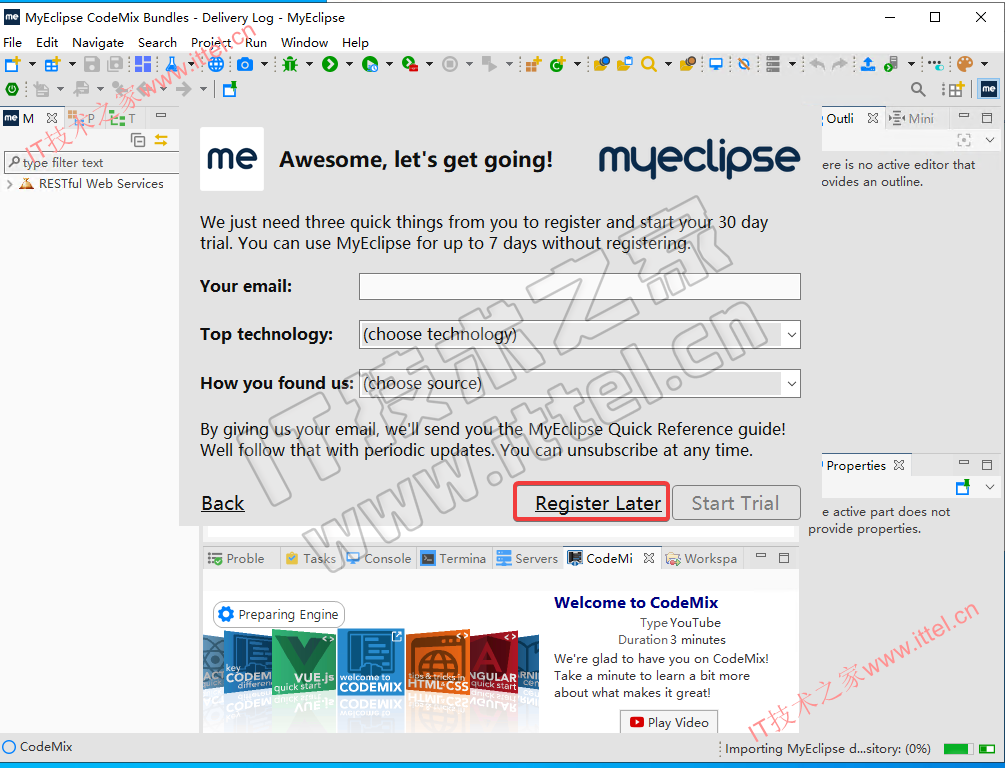
Task: Click the gray magnifier quick access icon
Action: 918,89
